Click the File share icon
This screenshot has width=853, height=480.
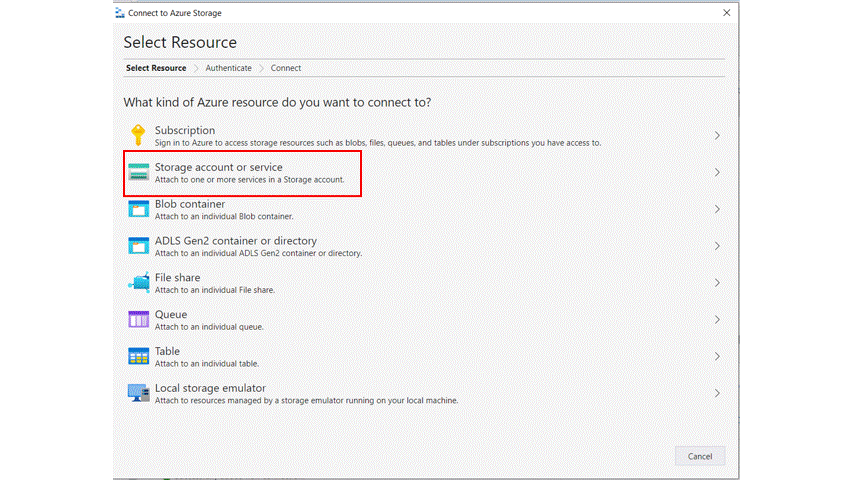click(139, 282)
